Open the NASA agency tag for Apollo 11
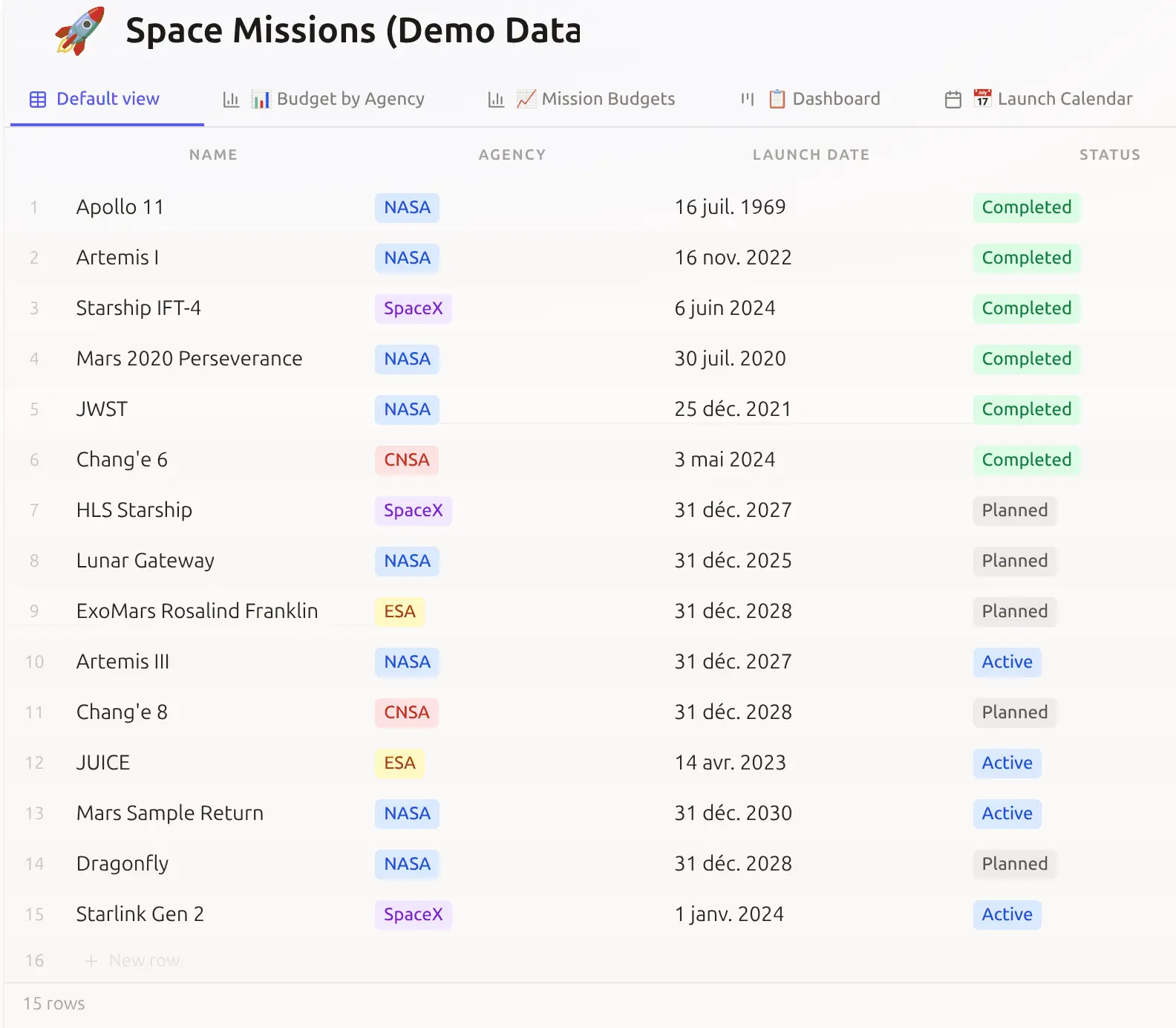Screen dimensions: 1176x1028 pyautogui.click(x=407, y=207)
